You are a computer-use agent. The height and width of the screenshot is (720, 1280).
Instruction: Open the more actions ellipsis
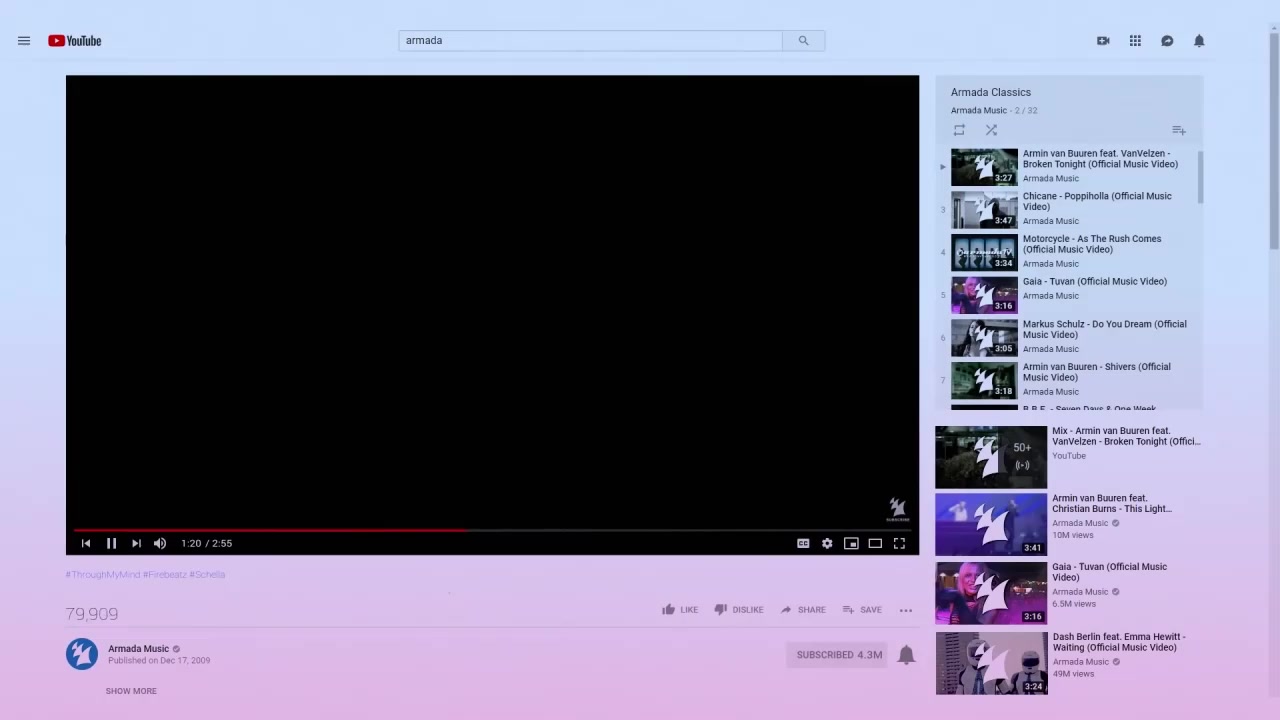coord(906,610)
